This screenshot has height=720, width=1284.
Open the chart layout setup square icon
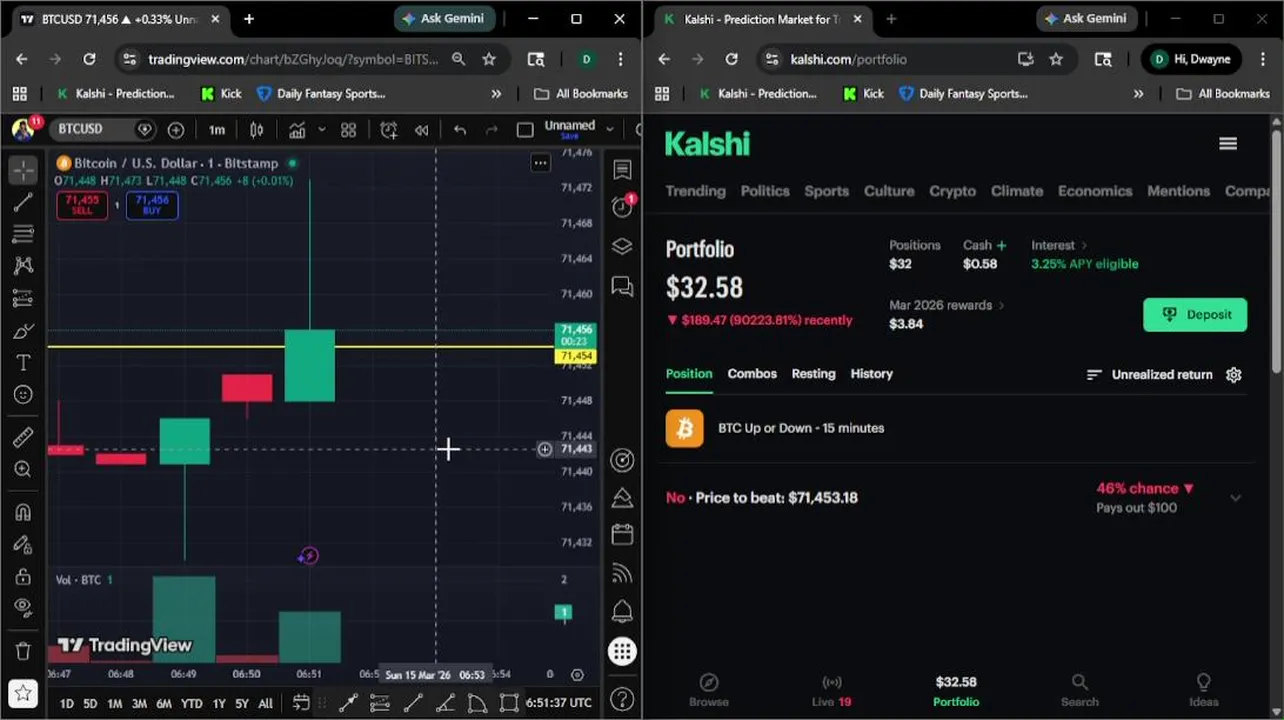click(525, 129)
